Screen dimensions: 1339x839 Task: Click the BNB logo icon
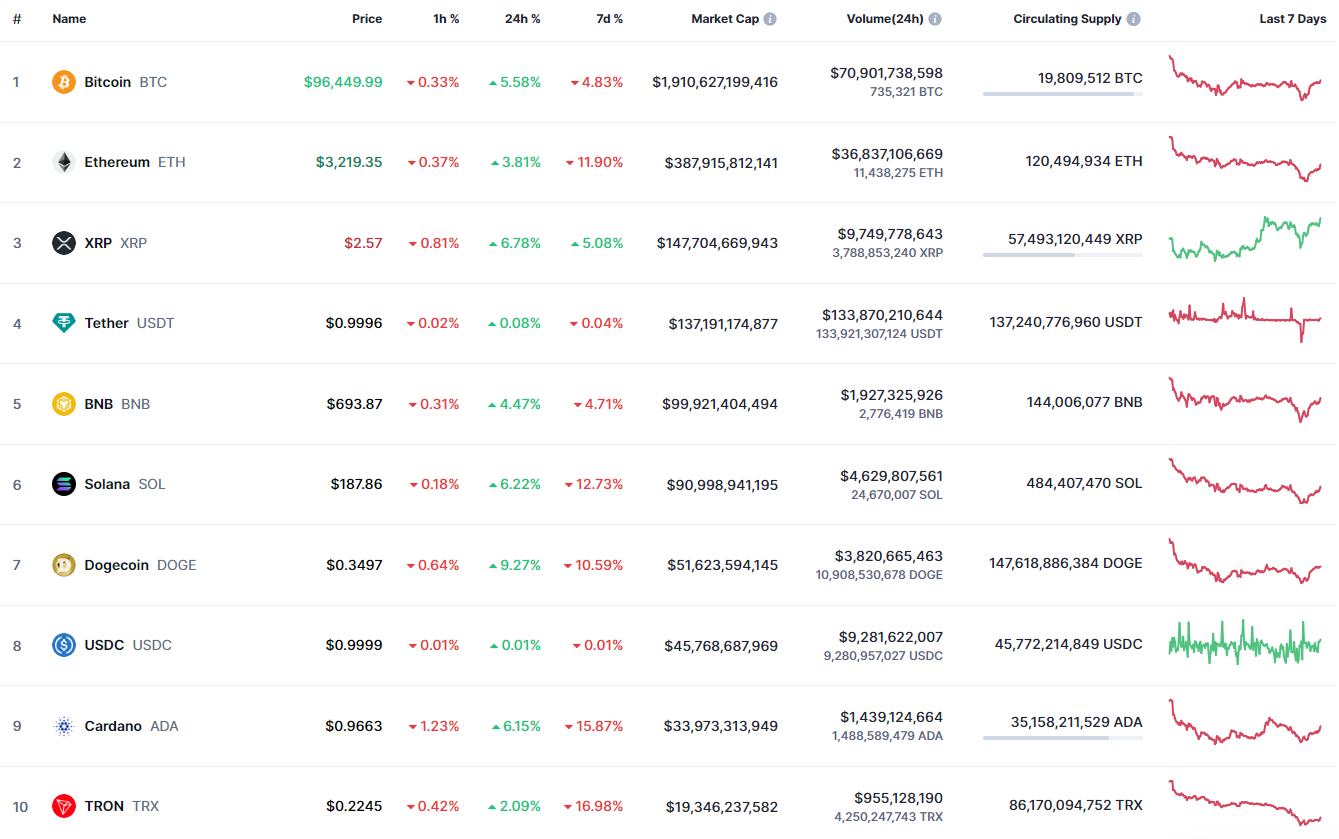[64, 404]
